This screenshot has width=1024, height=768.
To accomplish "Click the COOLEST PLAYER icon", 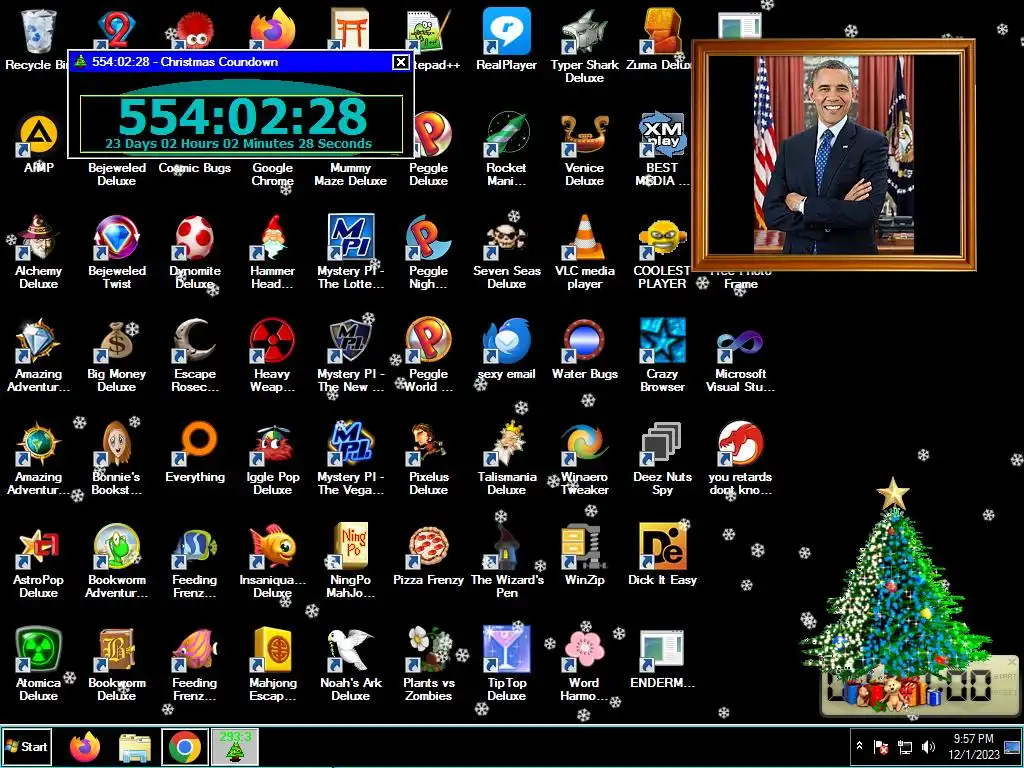I will [x=662, y=238].
